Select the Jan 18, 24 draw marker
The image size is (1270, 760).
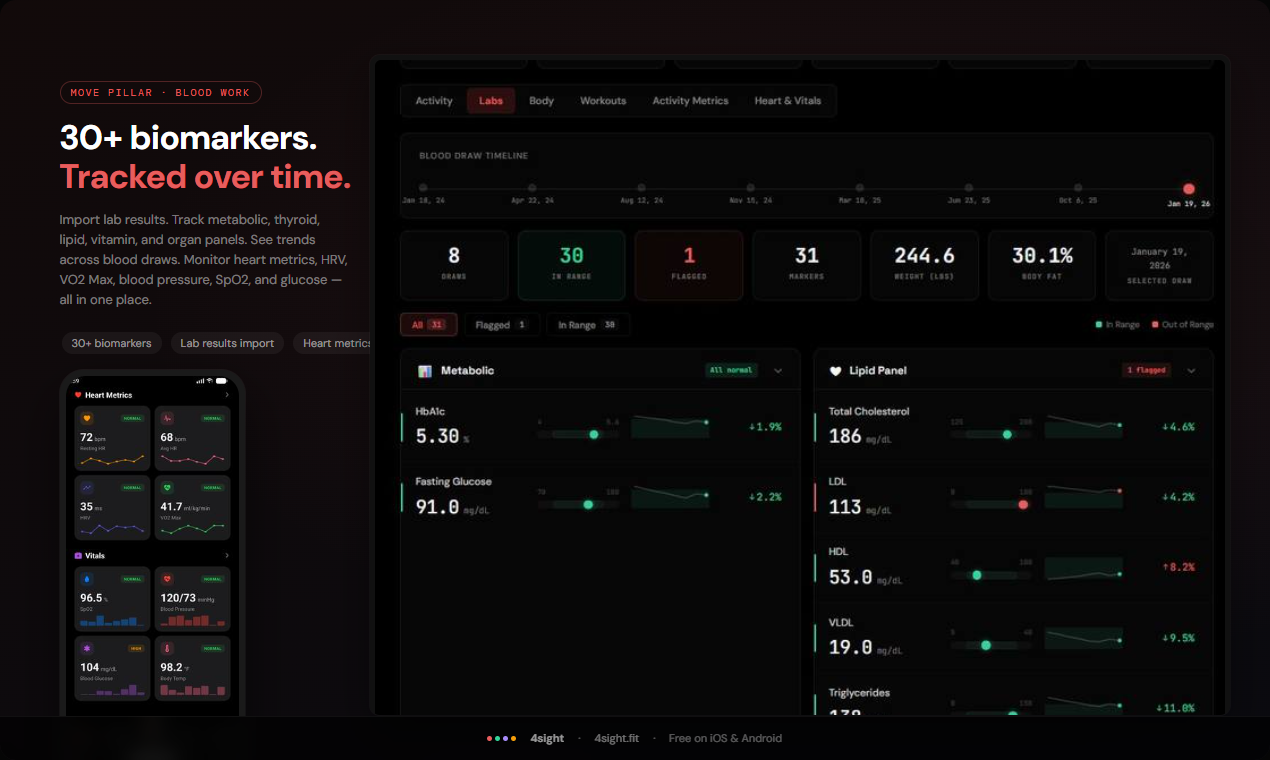click(x=423, y=188)
